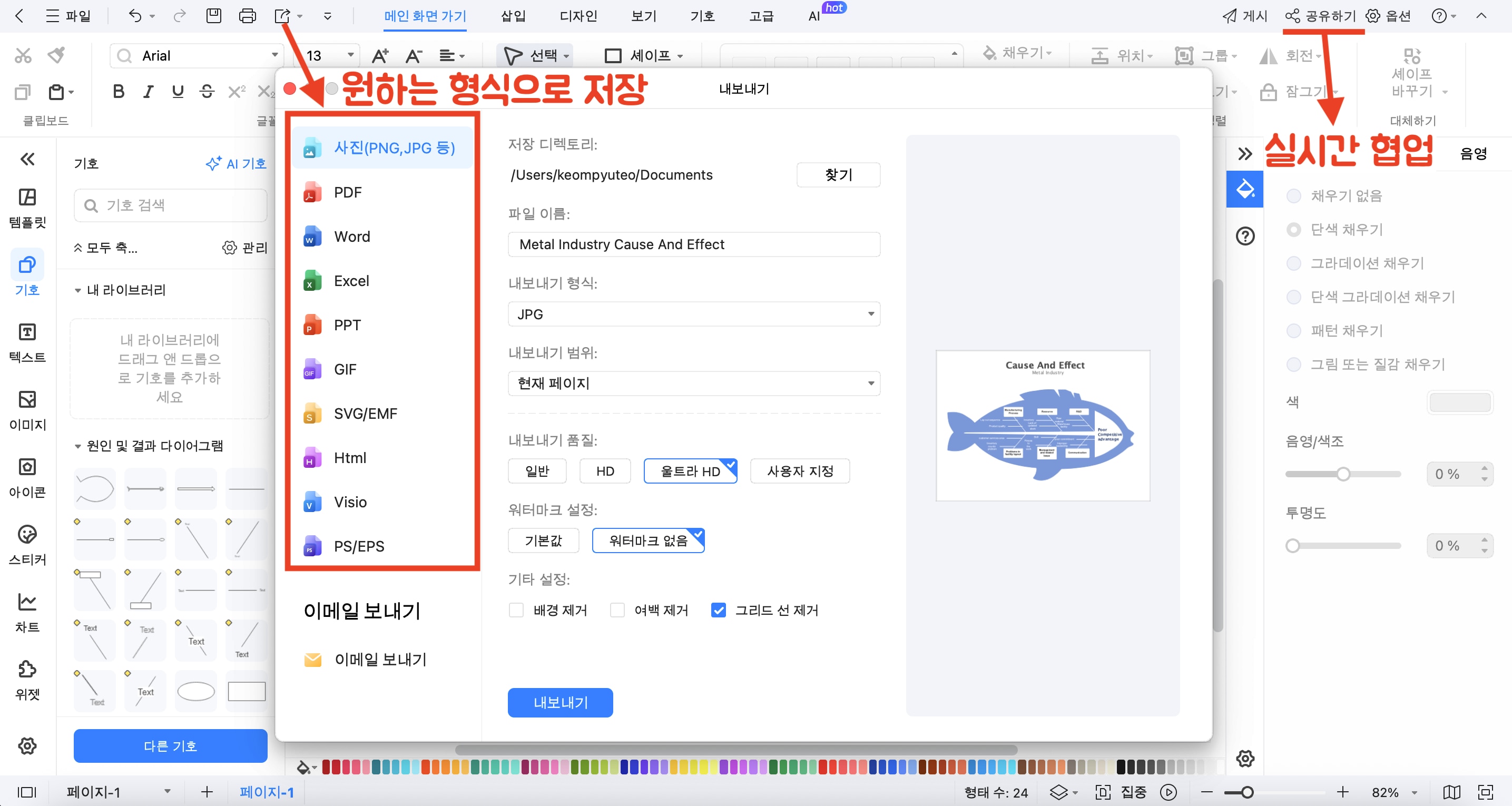Screen dimensions: 1512x806
Task: Start presentation play button in status bar
Action: pyautogui.click(x=1168, y=792)
